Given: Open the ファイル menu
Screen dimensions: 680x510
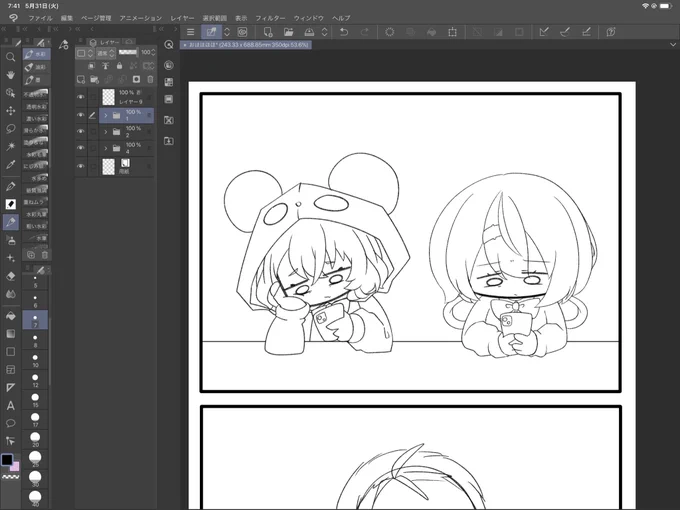Looking at the screenshot, I should [40, 18].
